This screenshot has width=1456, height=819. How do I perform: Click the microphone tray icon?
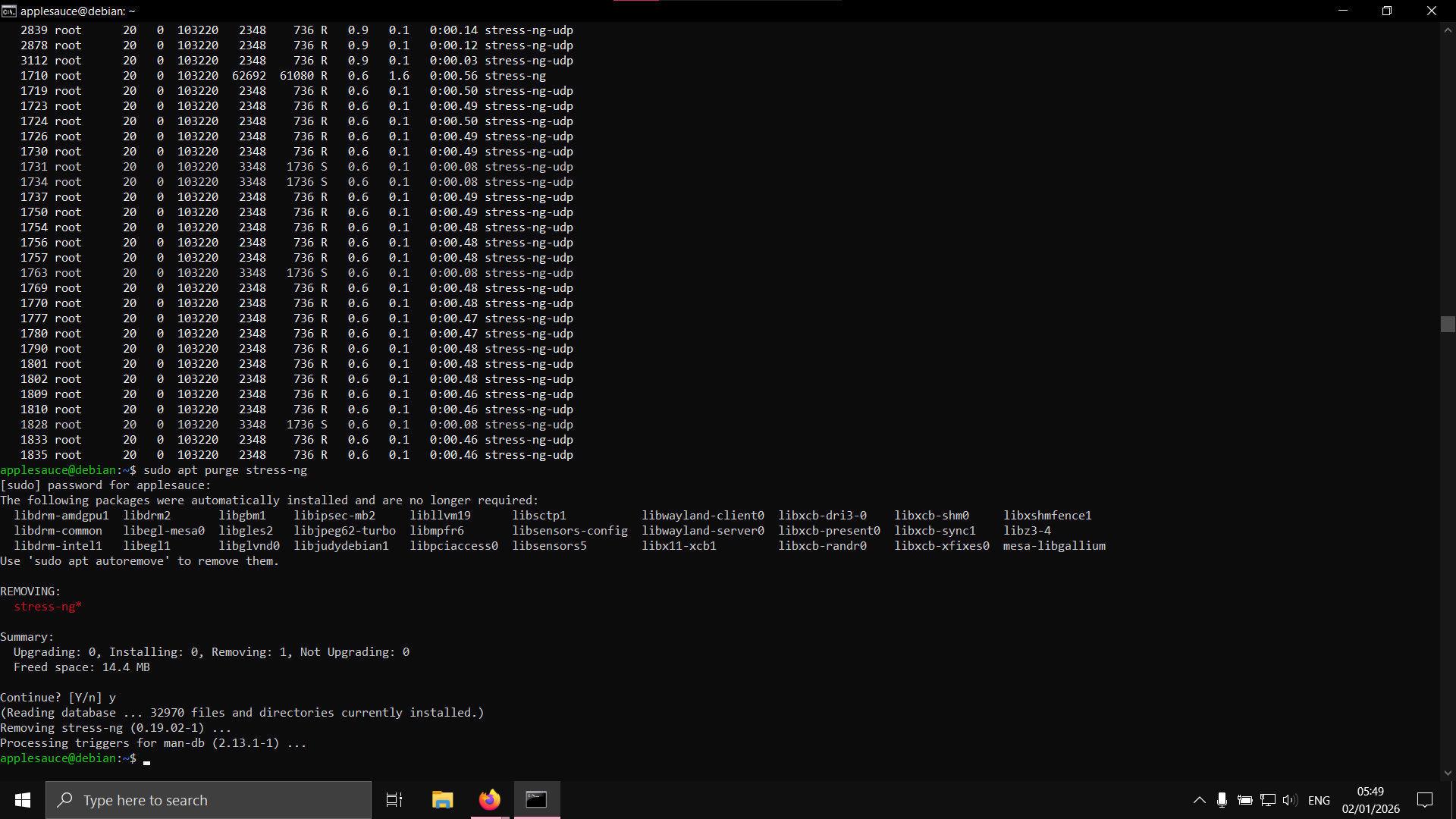pos(1222,800)
